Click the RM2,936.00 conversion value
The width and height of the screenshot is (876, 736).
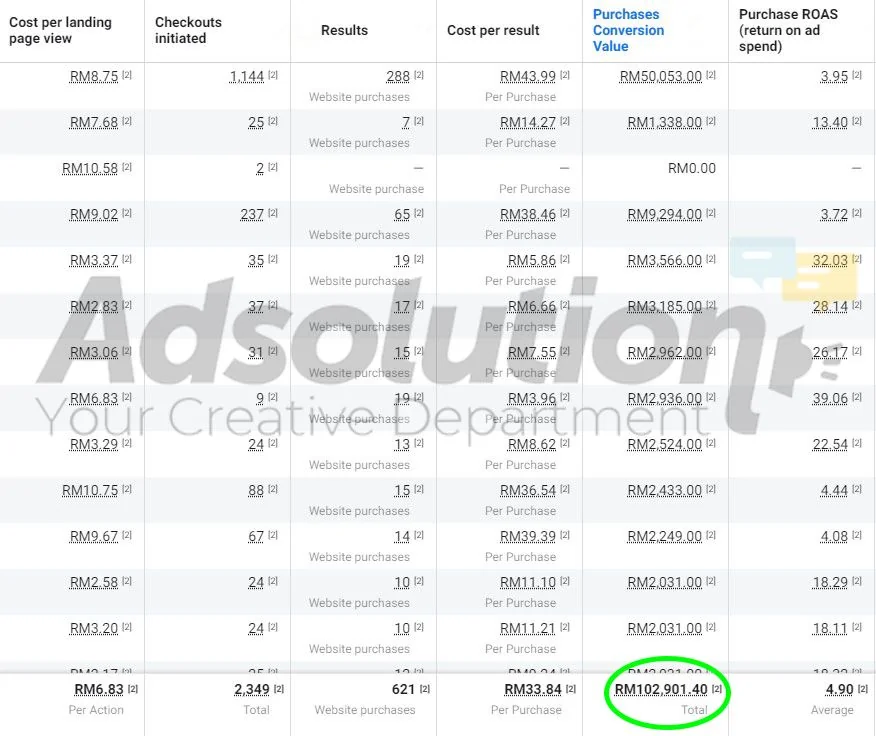point(664,398)
